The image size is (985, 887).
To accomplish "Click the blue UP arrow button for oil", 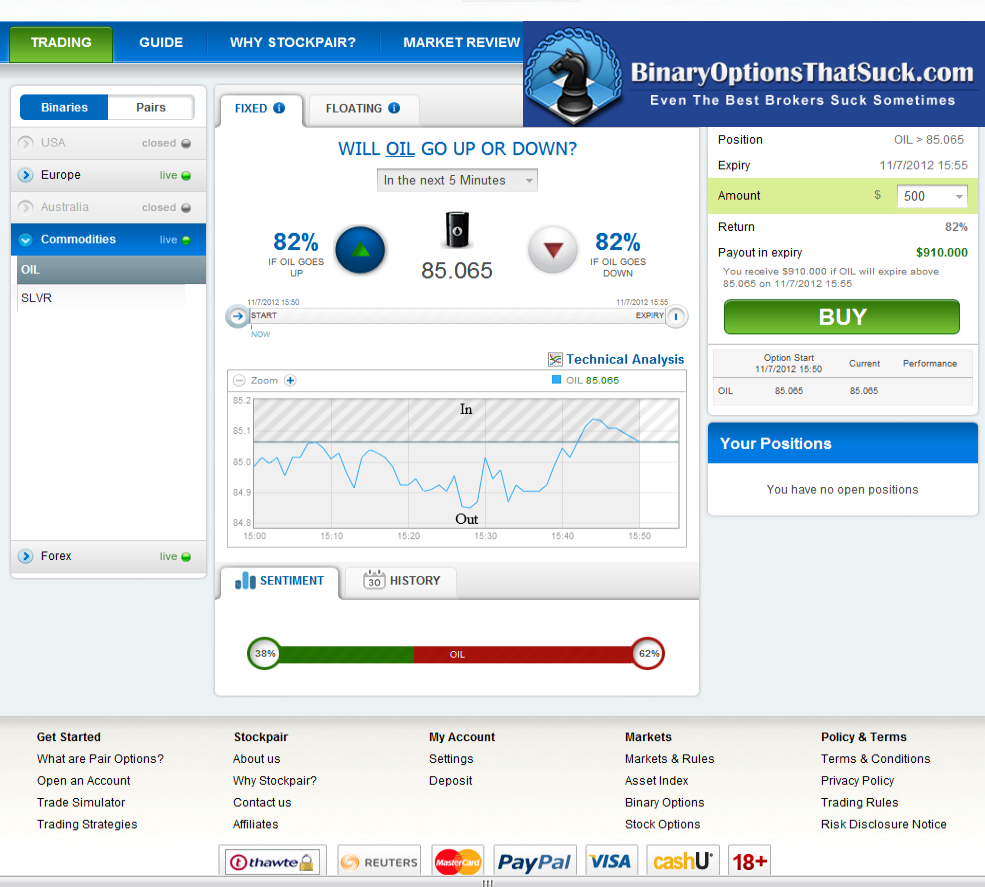I will coord(360,250).
